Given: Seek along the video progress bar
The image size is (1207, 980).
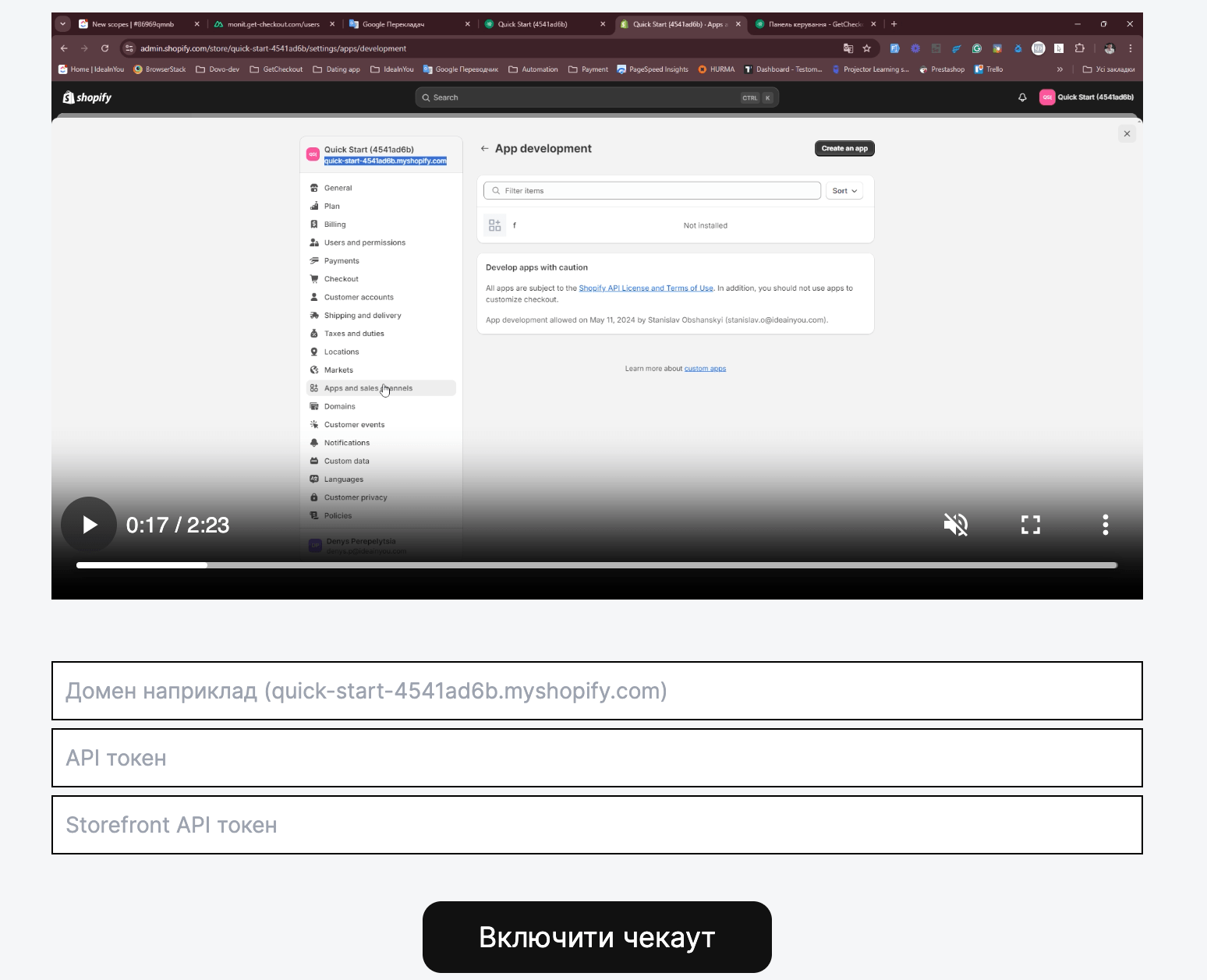Looking at the screenshot, I should 597,565.
